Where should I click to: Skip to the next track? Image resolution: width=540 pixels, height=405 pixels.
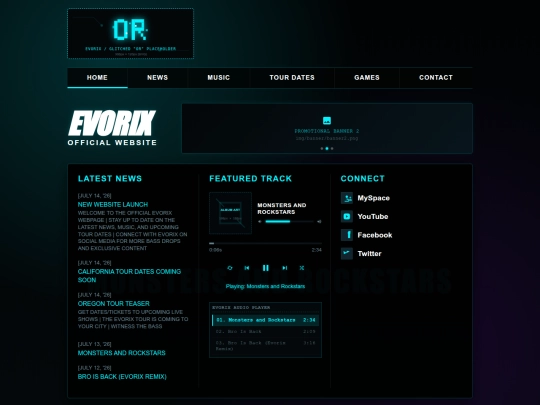coord(284,268)
